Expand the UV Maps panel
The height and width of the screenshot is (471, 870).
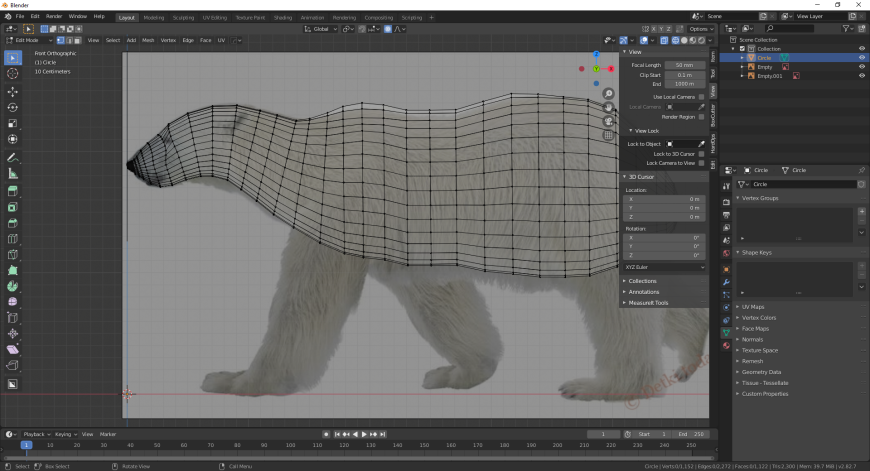coord(752,307)
